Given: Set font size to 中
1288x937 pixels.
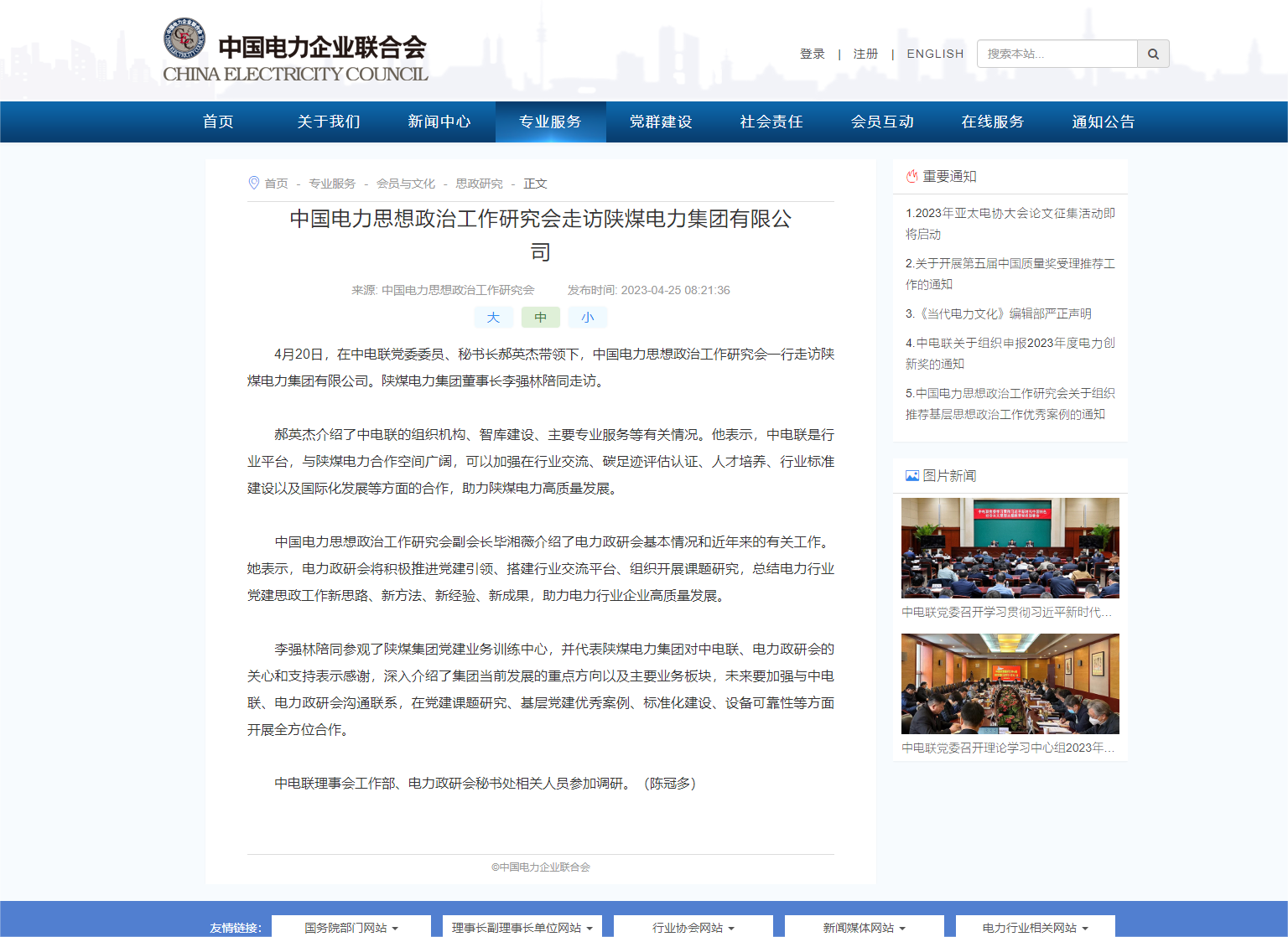Looking at the screenshot, I should click(x=540, y=317).
